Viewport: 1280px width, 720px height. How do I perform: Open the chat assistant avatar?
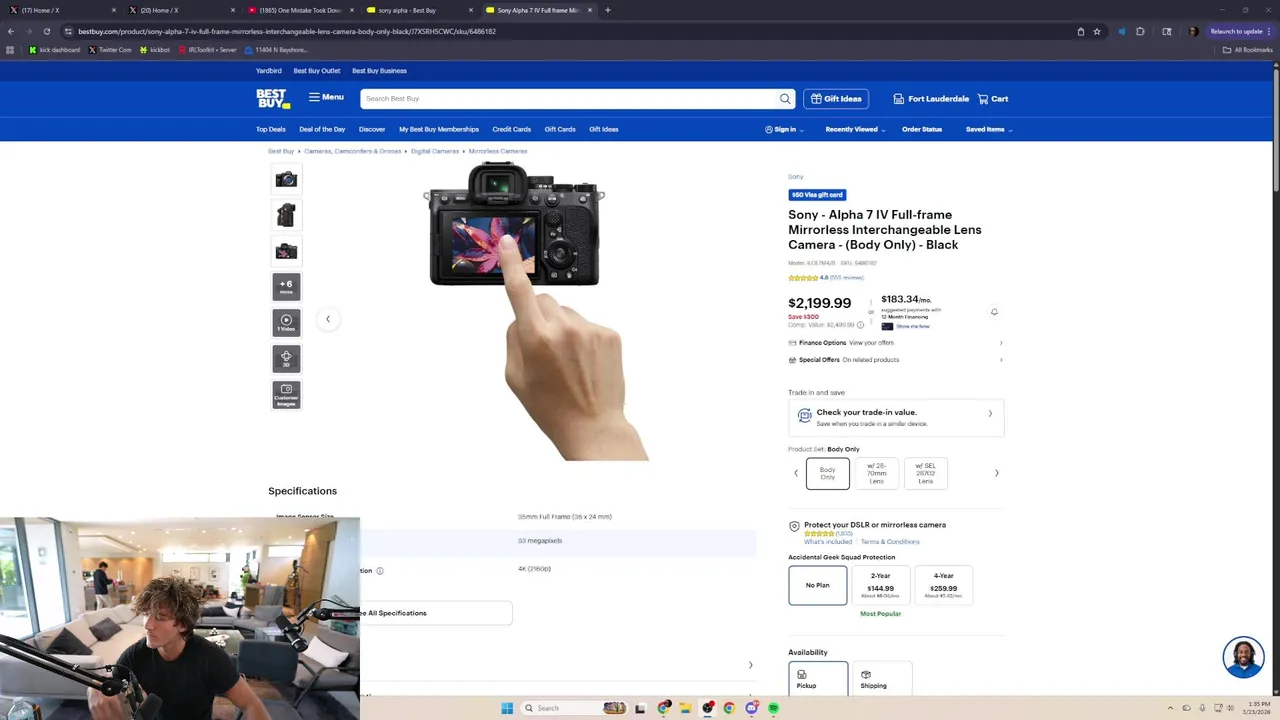[x=1243, y=657]
